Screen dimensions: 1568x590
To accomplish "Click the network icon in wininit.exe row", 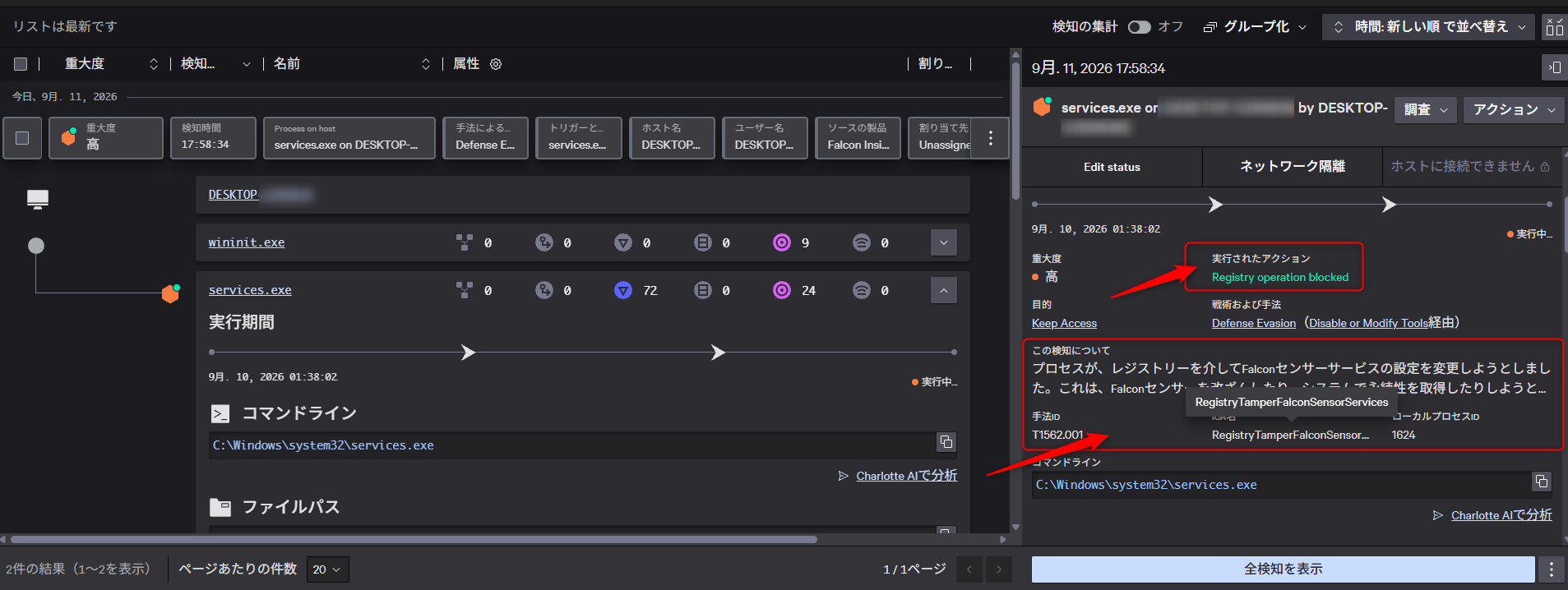I will pyautogui.click(x=861, y=242).
